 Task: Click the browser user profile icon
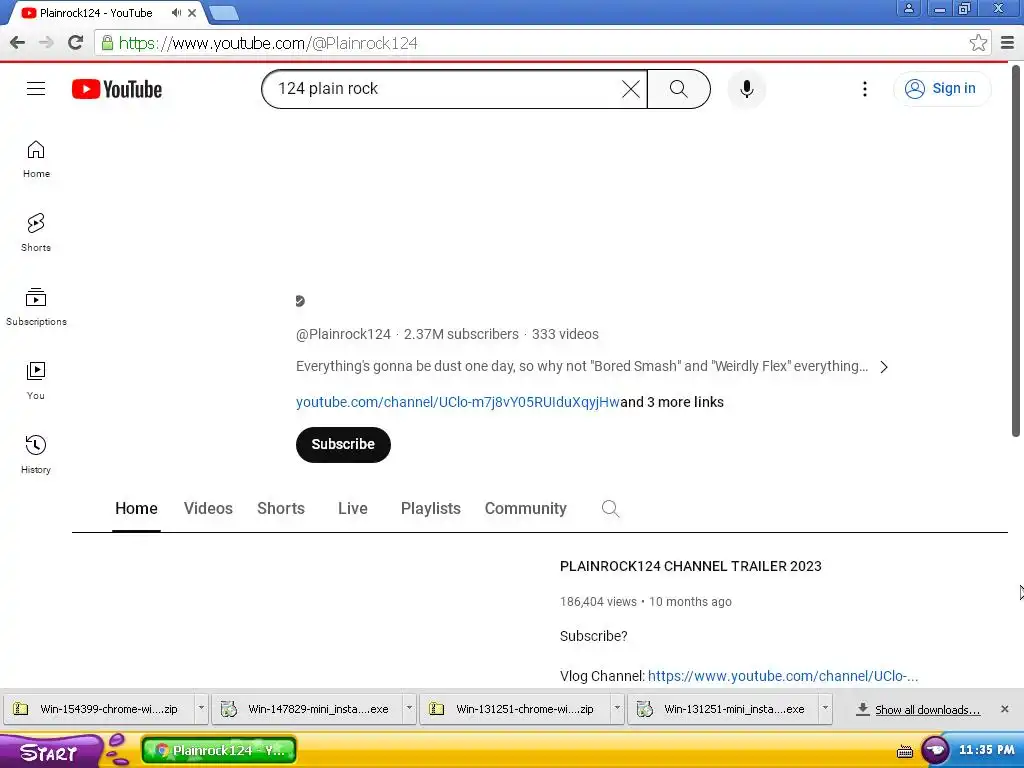(x=908, y=8)
